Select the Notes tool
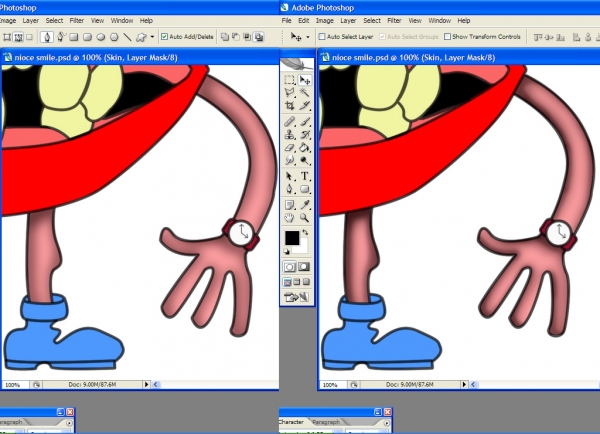600x434 pixels. tap(290, 205)
